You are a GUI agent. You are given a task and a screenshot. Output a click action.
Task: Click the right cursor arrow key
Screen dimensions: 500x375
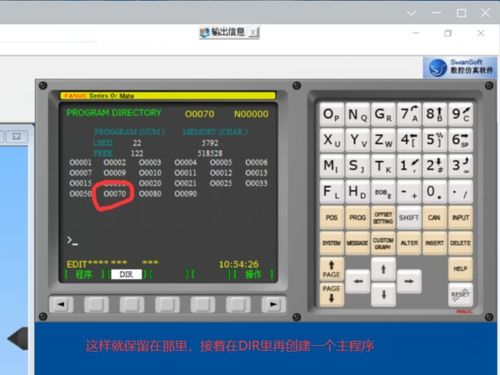[409, 281]
